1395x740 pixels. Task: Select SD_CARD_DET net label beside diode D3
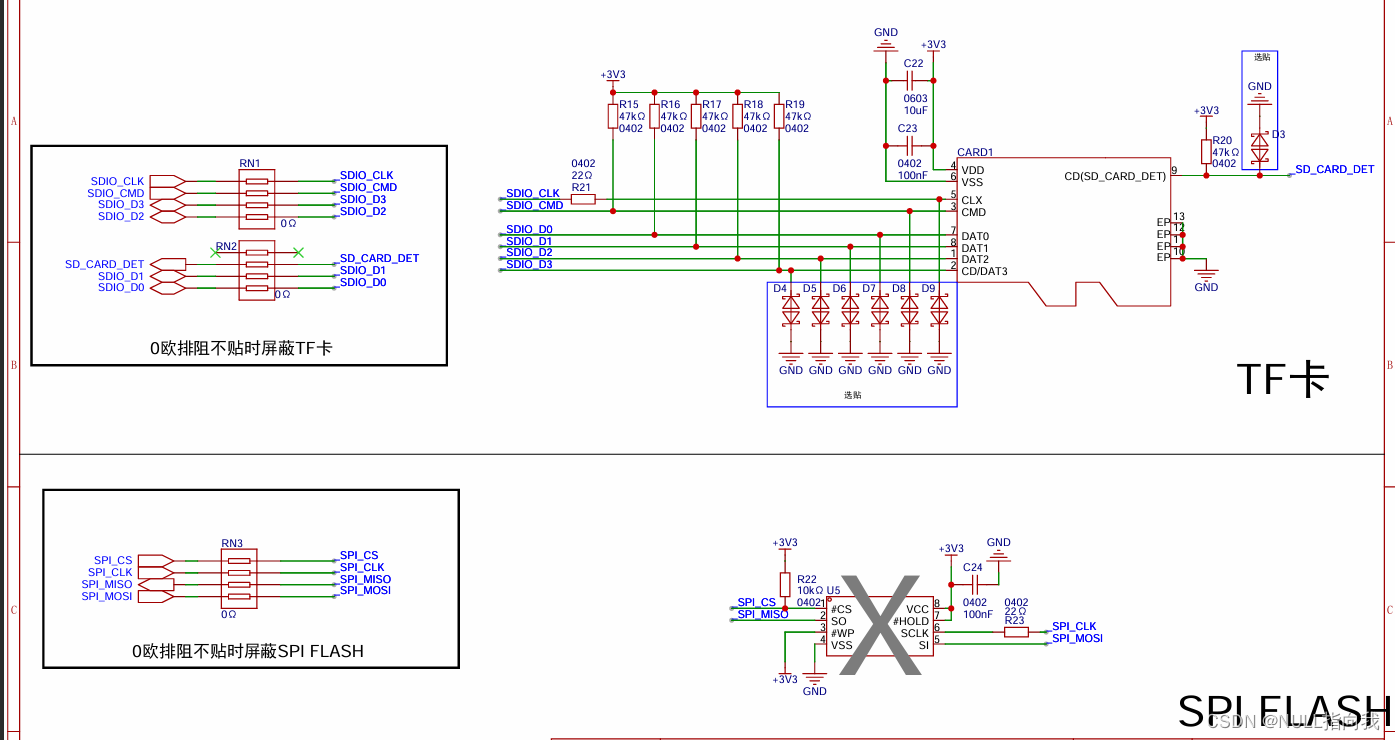[x=1335, y=169]
